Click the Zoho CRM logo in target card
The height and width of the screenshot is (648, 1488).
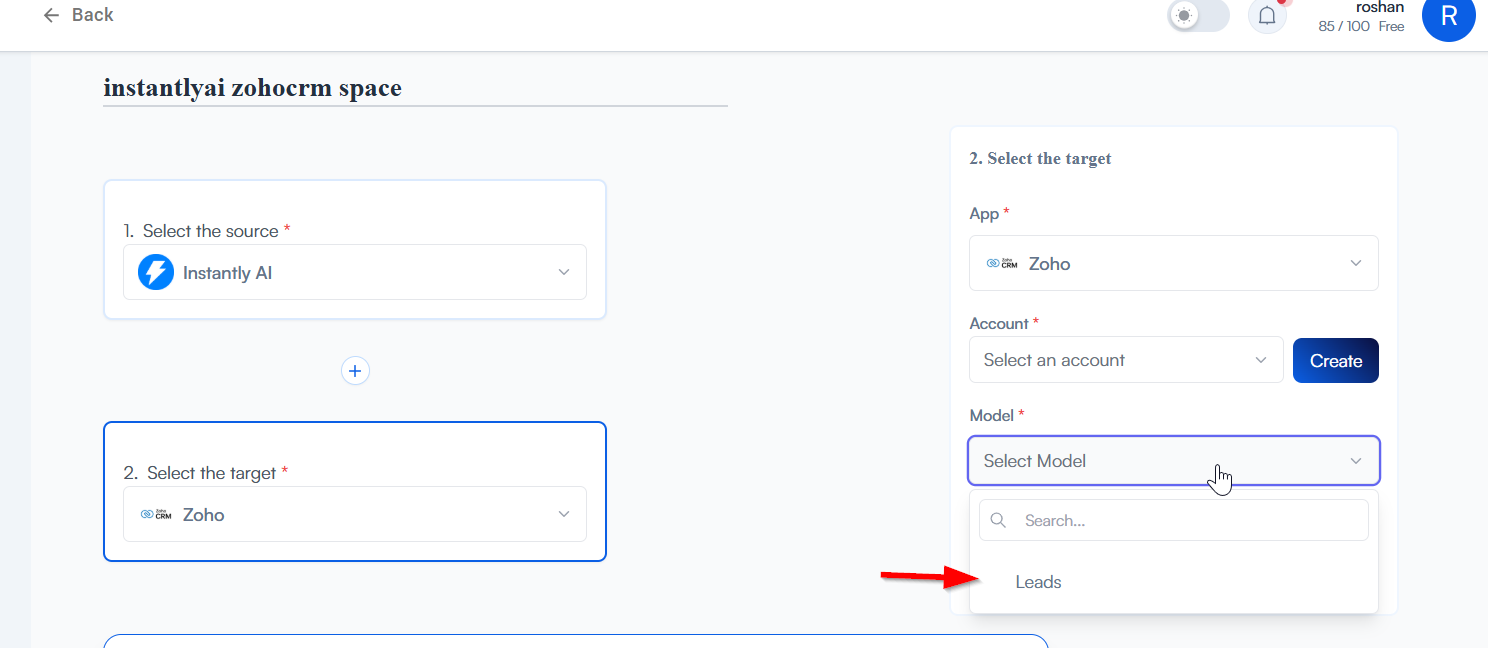(156, 515)
